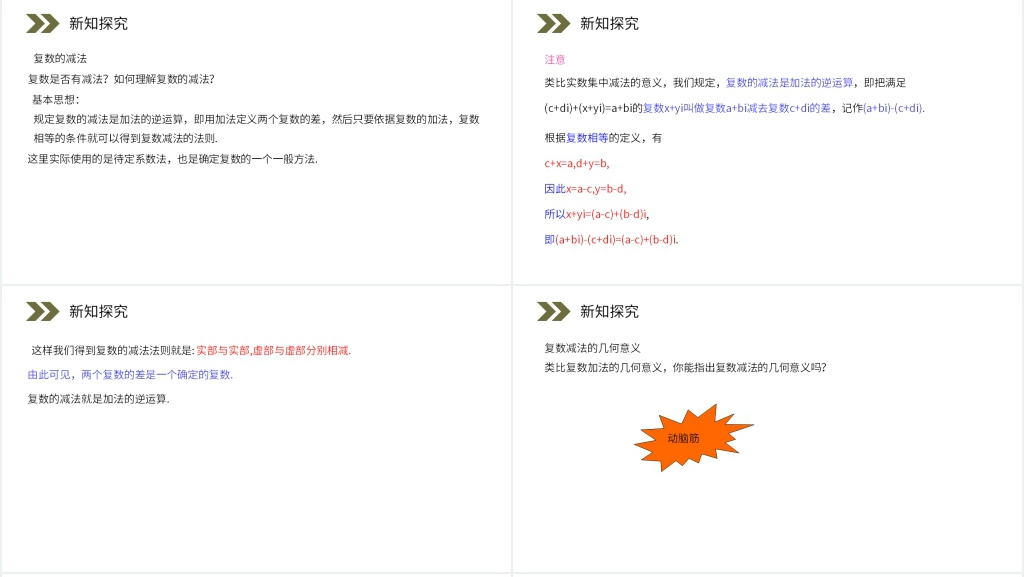1024x577 pixels.
Task: Click the double-chevron icon on the 复数的减法 slide
Action: pyautogui.click(x=42, y=23)
